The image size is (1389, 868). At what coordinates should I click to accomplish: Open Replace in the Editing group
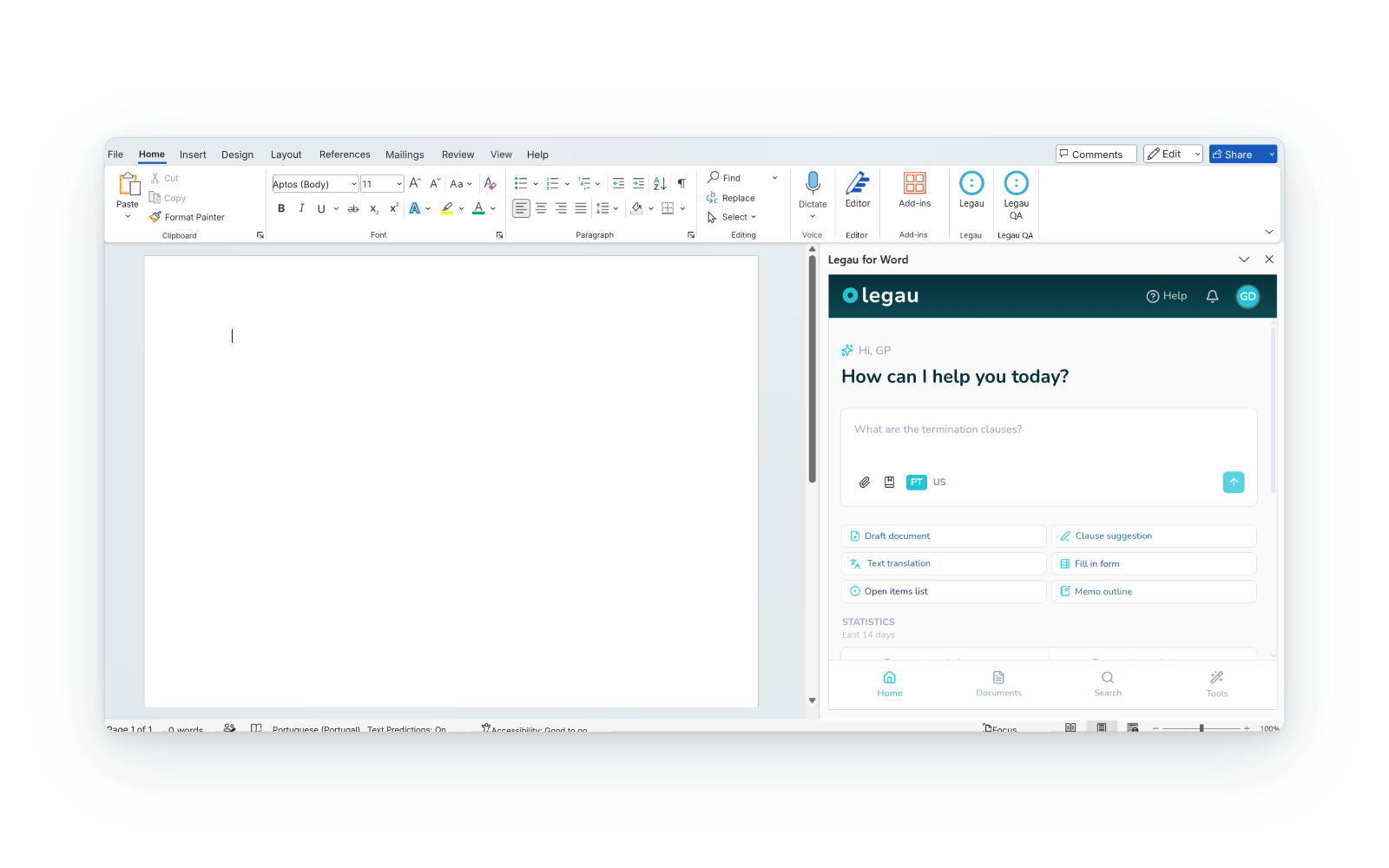click(731, 198)
